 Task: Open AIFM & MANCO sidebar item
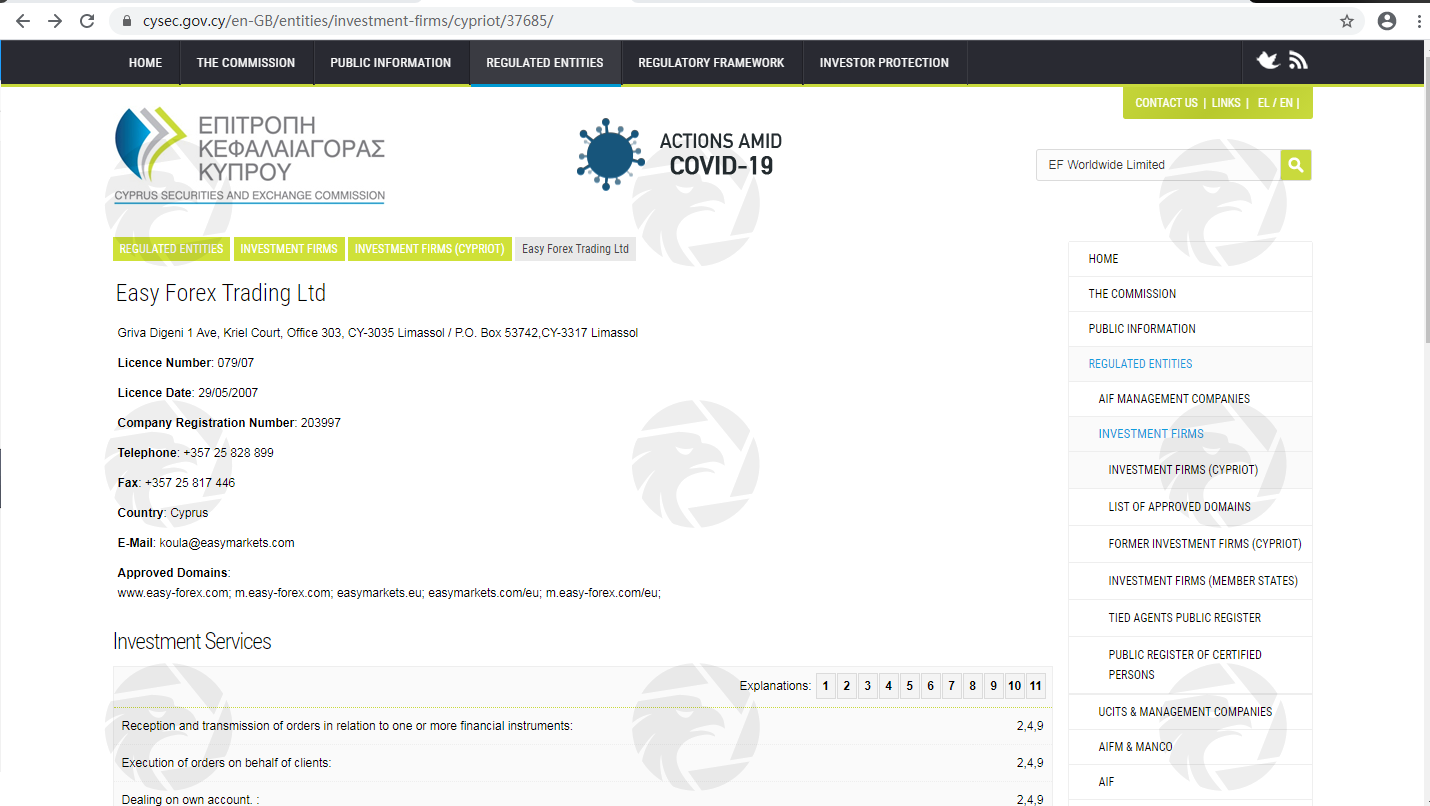[x=1190, y=747]
